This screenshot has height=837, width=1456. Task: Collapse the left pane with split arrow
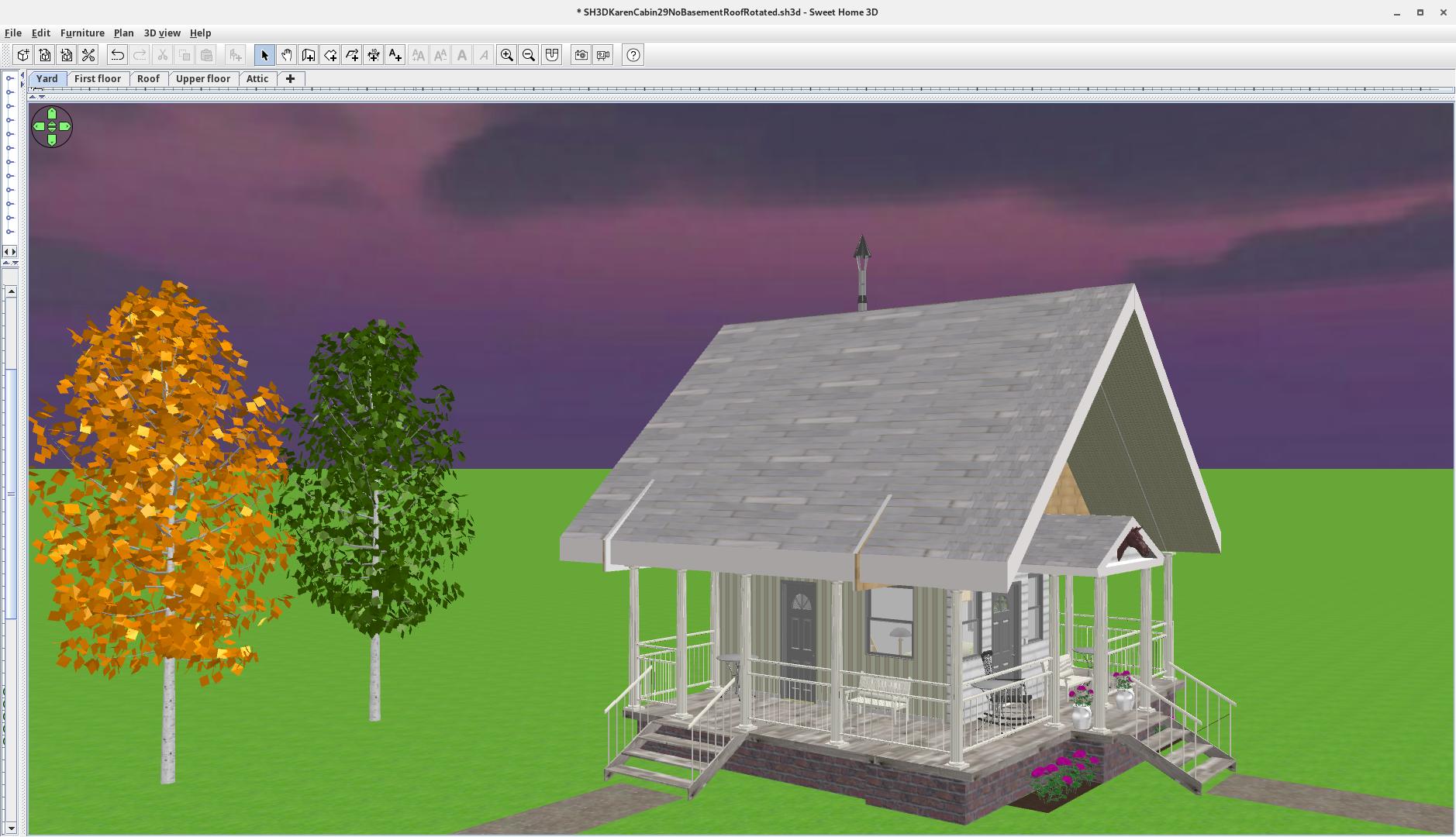coord(7,251)
